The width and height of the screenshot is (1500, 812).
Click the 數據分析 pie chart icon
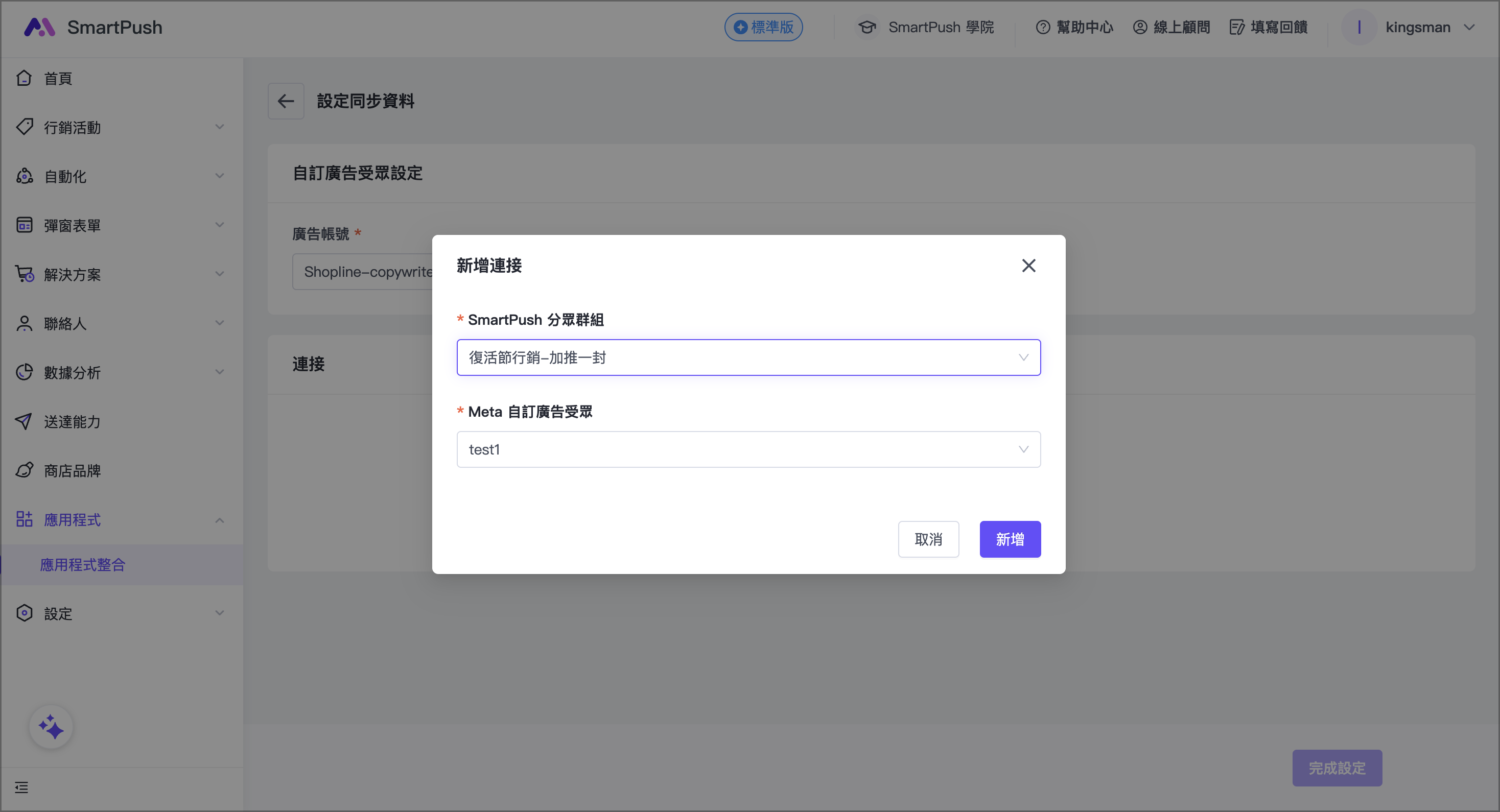(24, 372)
